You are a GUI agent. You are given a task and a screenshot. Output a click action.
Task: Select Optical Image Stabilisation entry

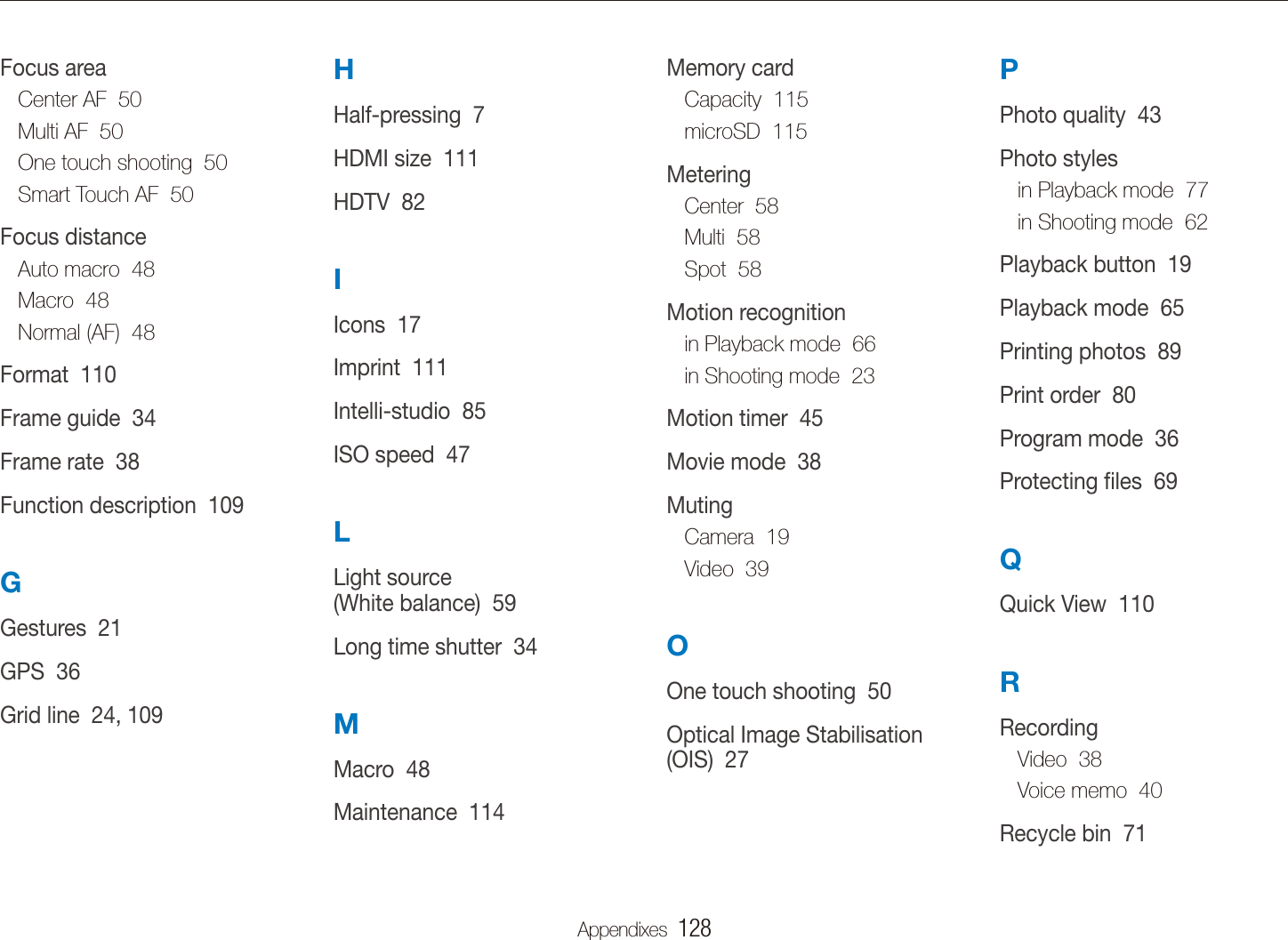tap(793, 747)
